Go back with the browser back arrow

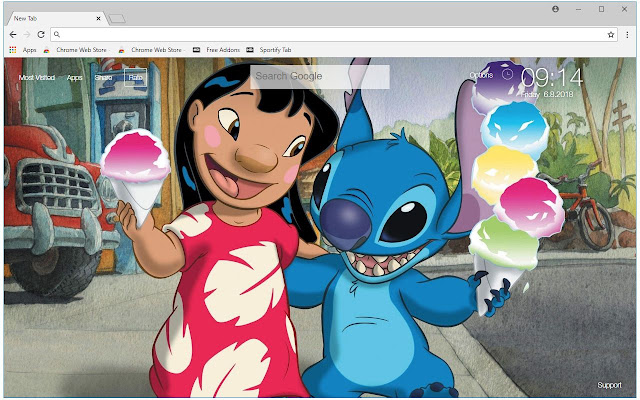pyautogui.click(x=13, y=35)
